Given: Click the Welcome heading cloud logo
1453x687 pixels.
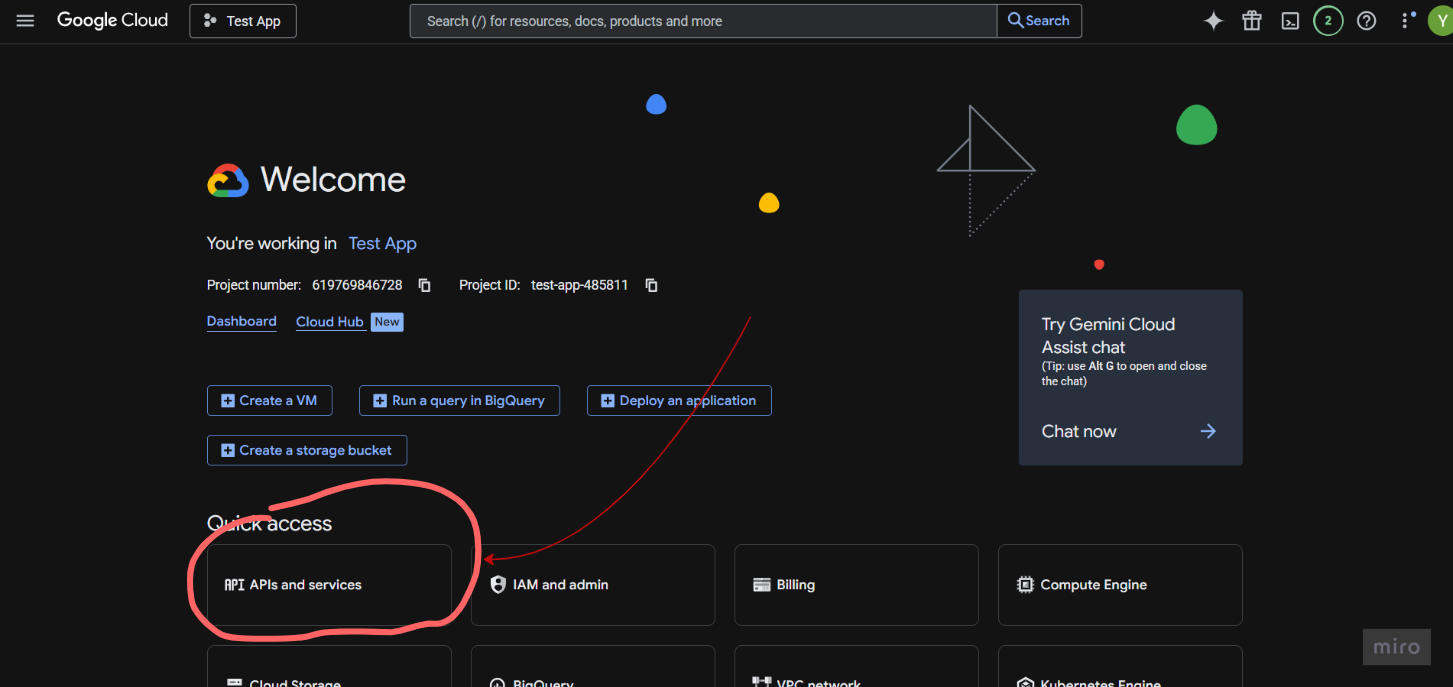Looking at the screenshot, I should (x=228, y=180).
